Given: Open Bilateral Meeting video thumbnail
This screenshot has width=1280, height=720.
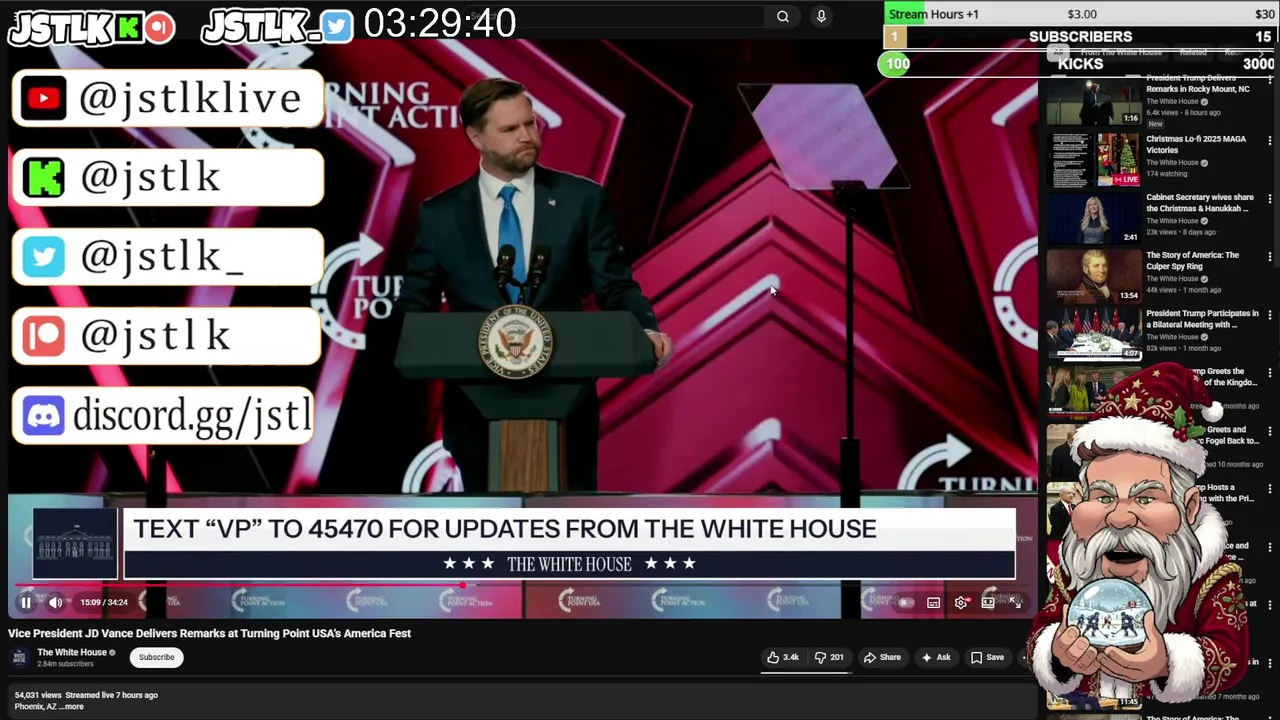Looking at the screenshot, I should (1093, 334).
